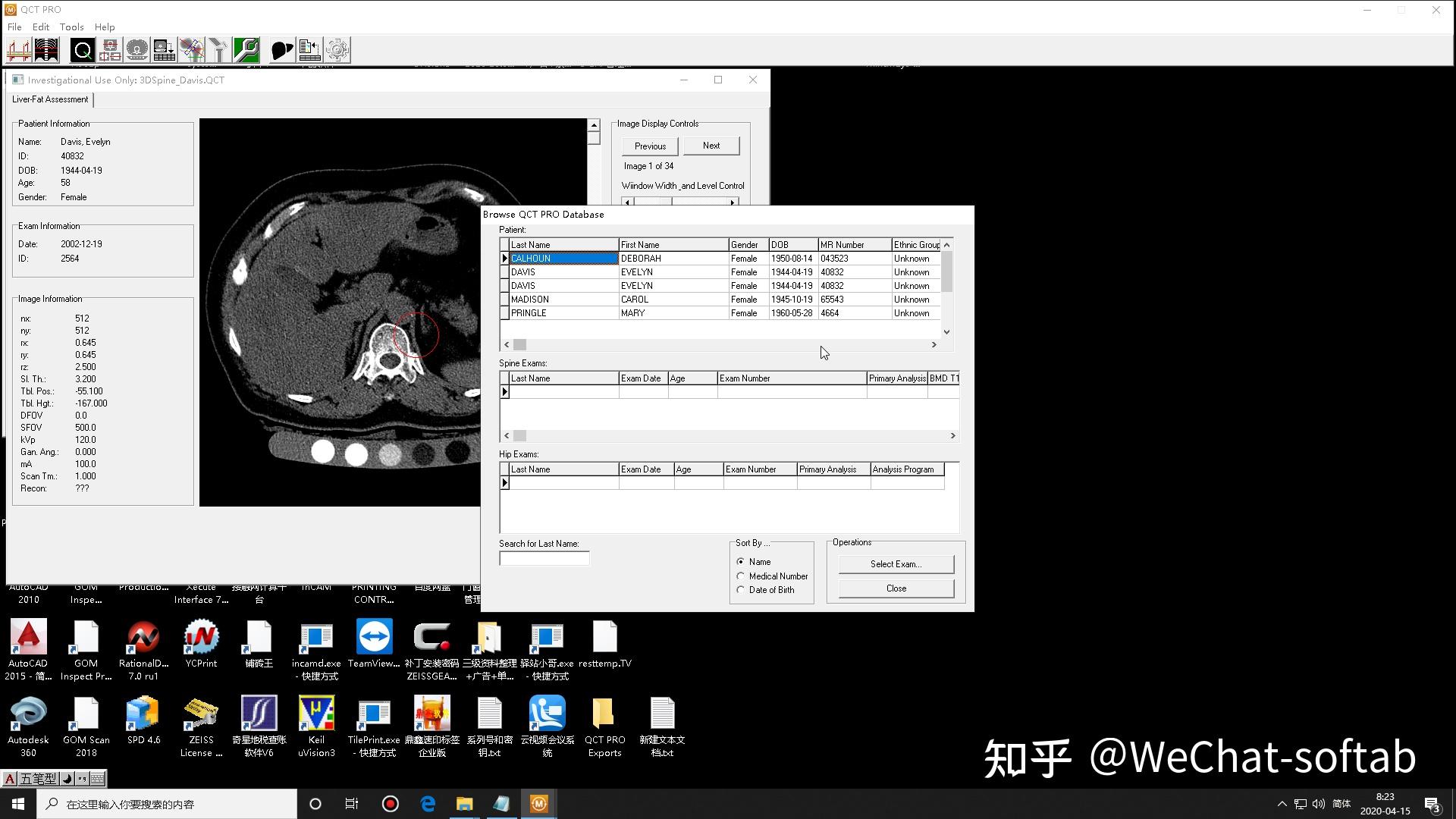Click the QCT magnifier Q toolbar icon
This screenshot has height=819, width=1456.
tap(83, 50)
